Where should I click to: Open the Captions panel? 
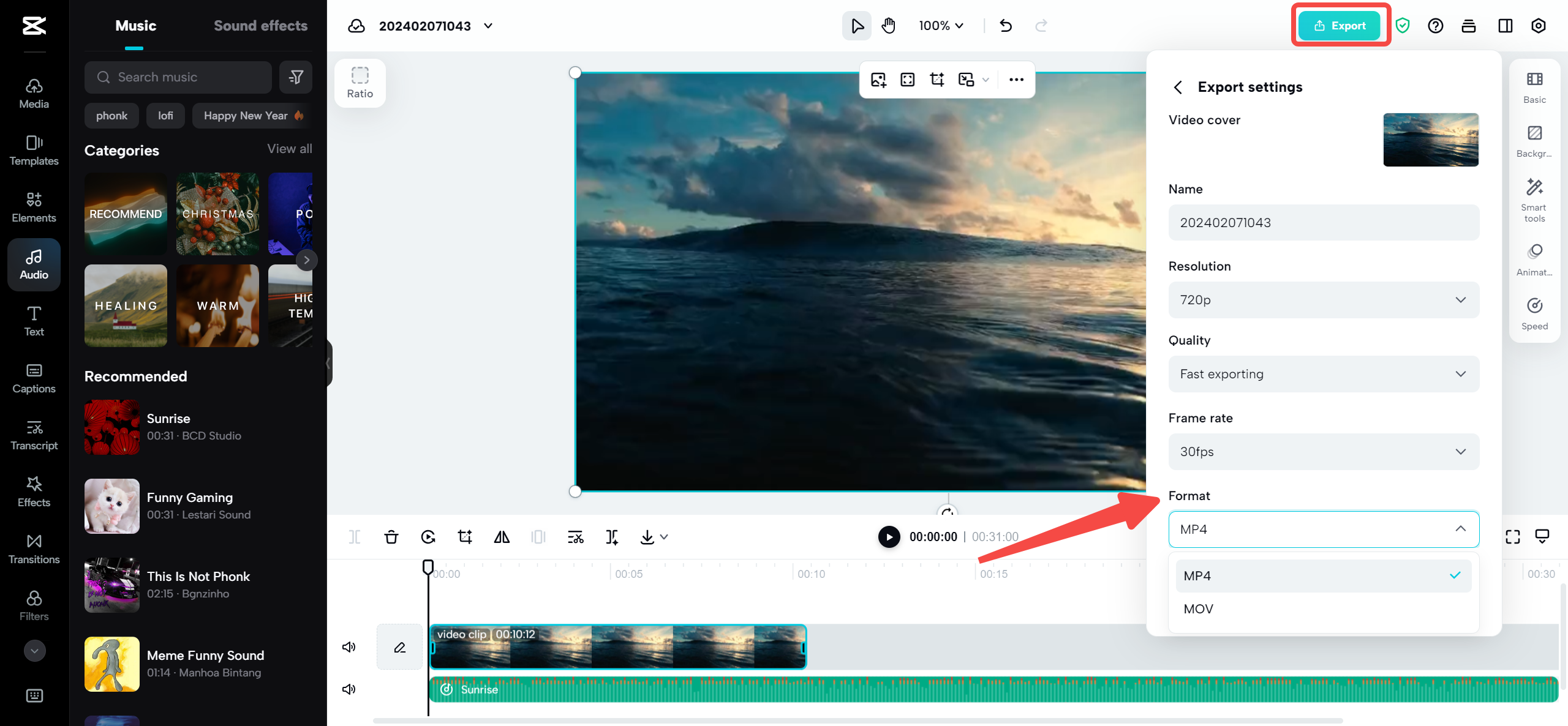point(34,378)
